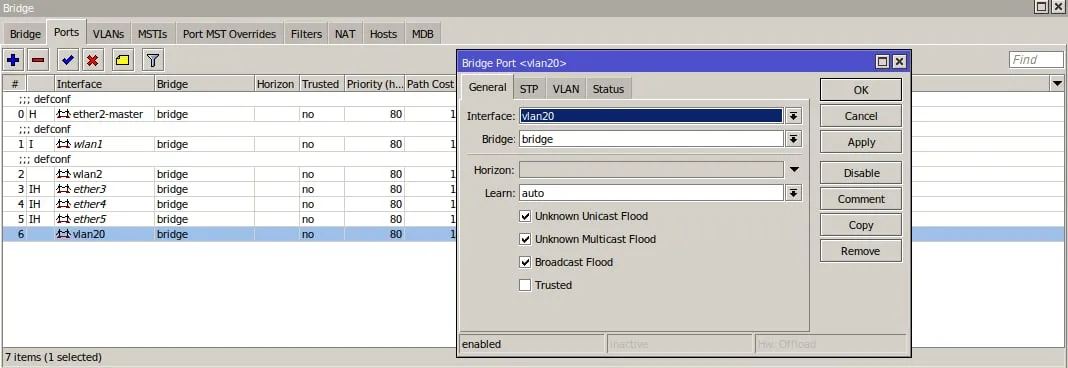Select the wlan2 row name
This screenshot has width=1068, height=368.
(88, 174)
